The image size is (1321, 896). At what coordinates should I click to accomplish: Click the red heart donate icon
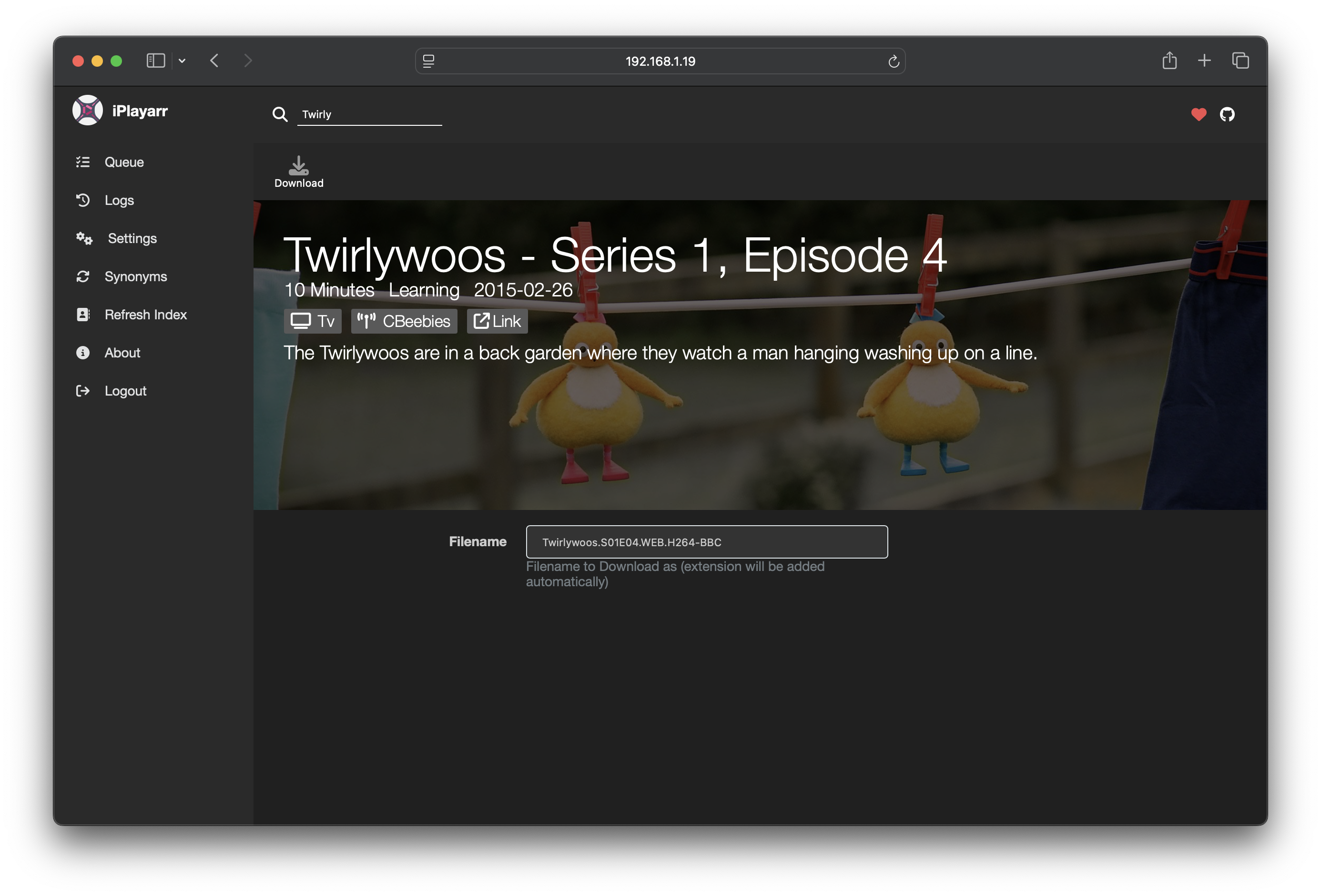click(1198, 114)
